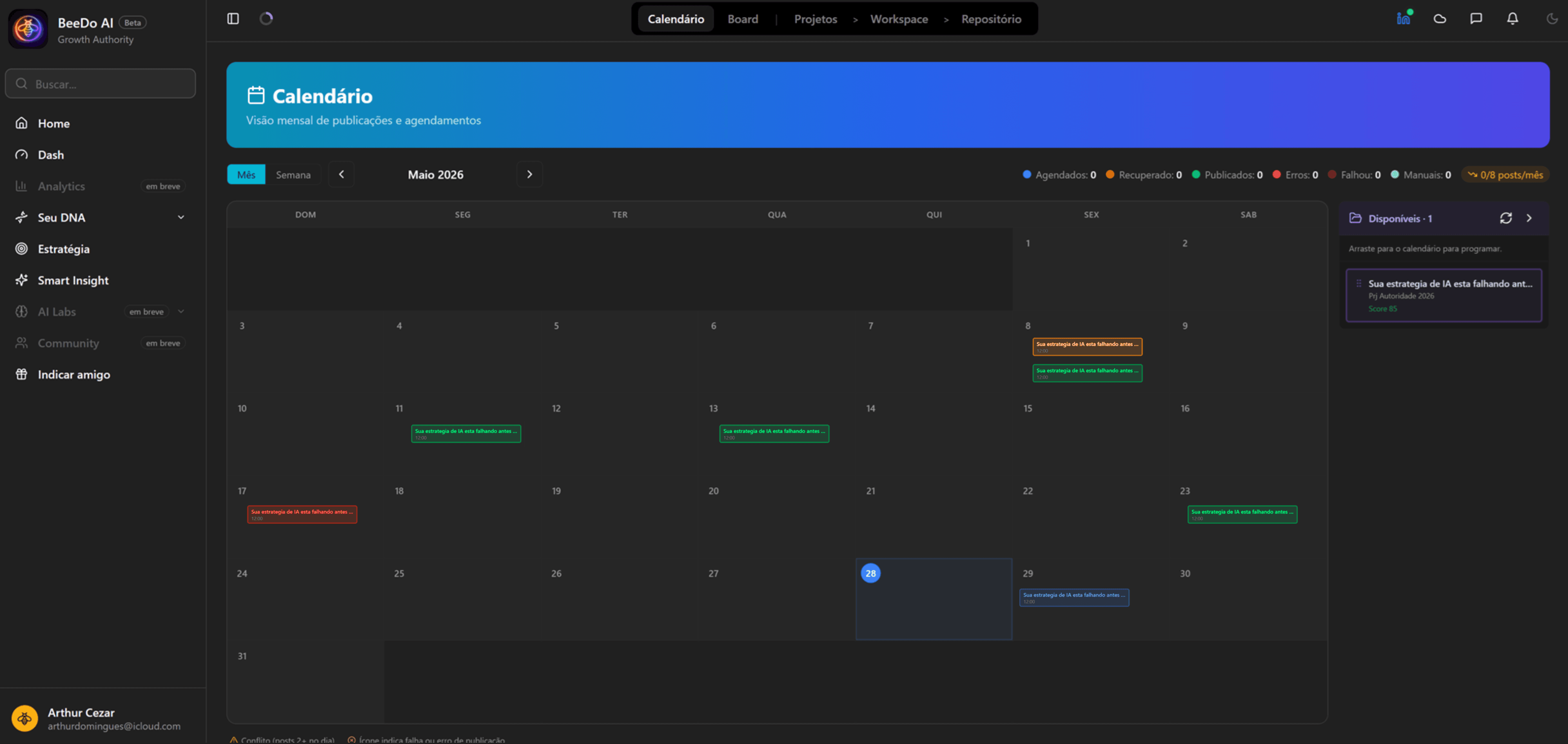Collapse the Disponíveis panel arrow
1568x744 pixels.
[x=1529, y=218]
